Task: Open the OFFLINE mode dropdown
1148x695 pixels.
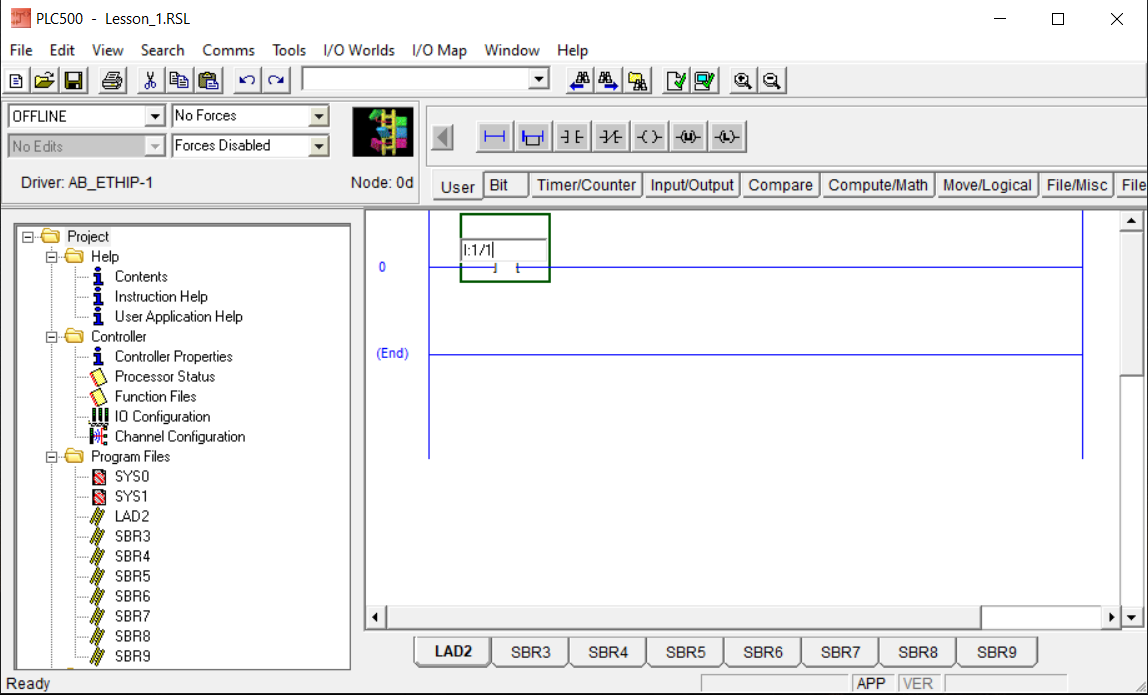Action: click(154, 116)
